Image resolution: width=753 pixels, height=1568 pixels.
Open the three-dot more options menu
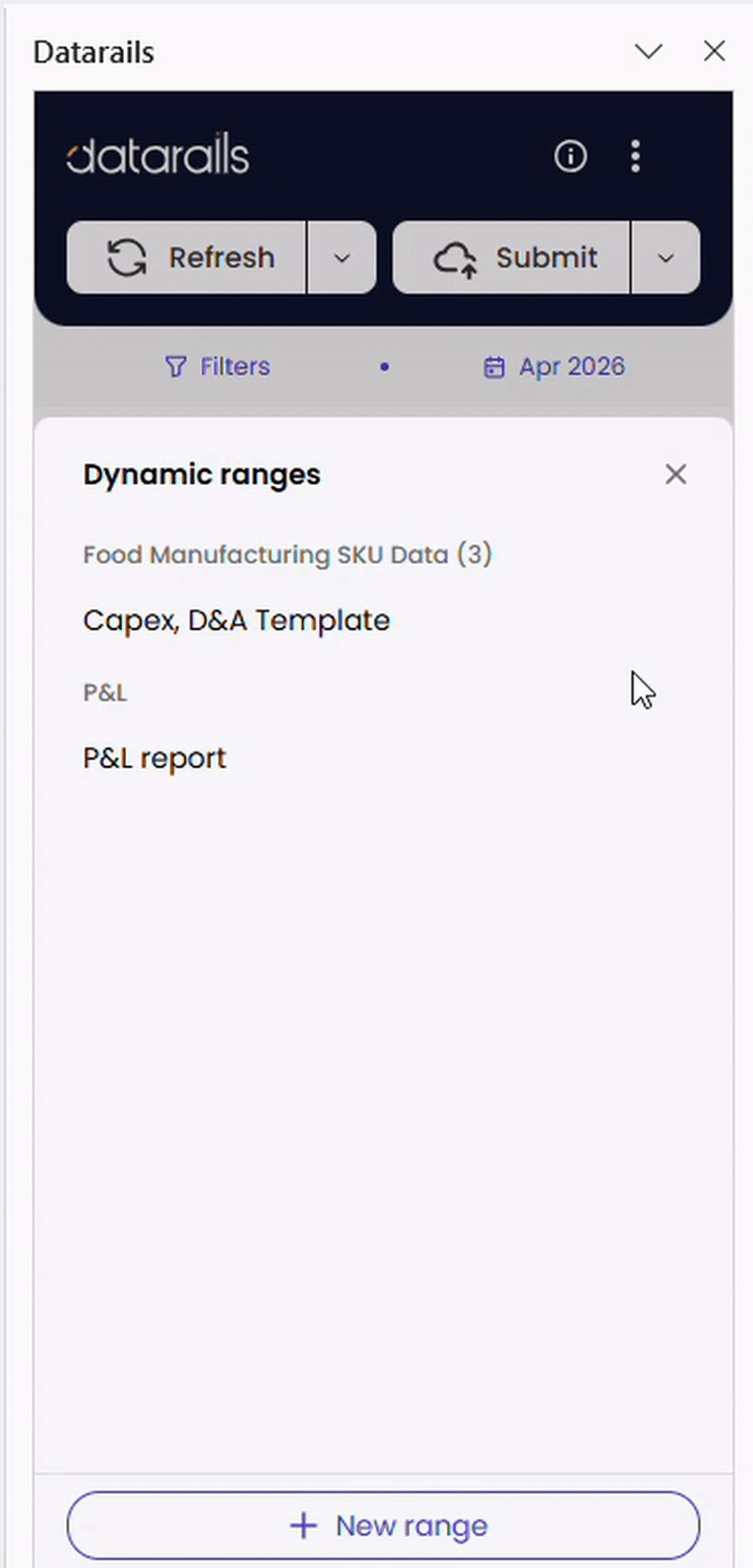(635, 155)
